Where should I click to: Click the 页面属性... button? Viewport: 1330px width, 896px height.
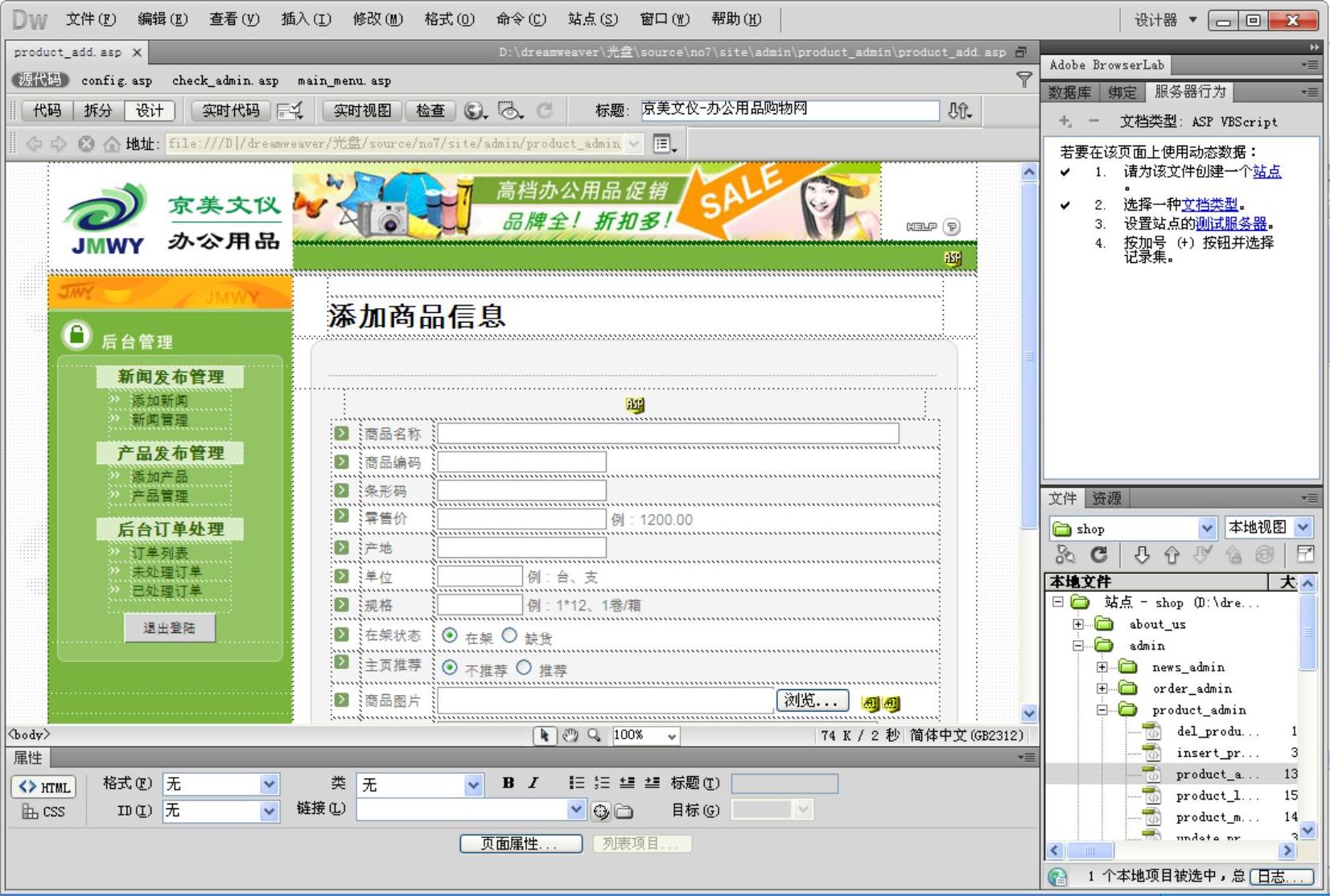[x=521, y=844]
